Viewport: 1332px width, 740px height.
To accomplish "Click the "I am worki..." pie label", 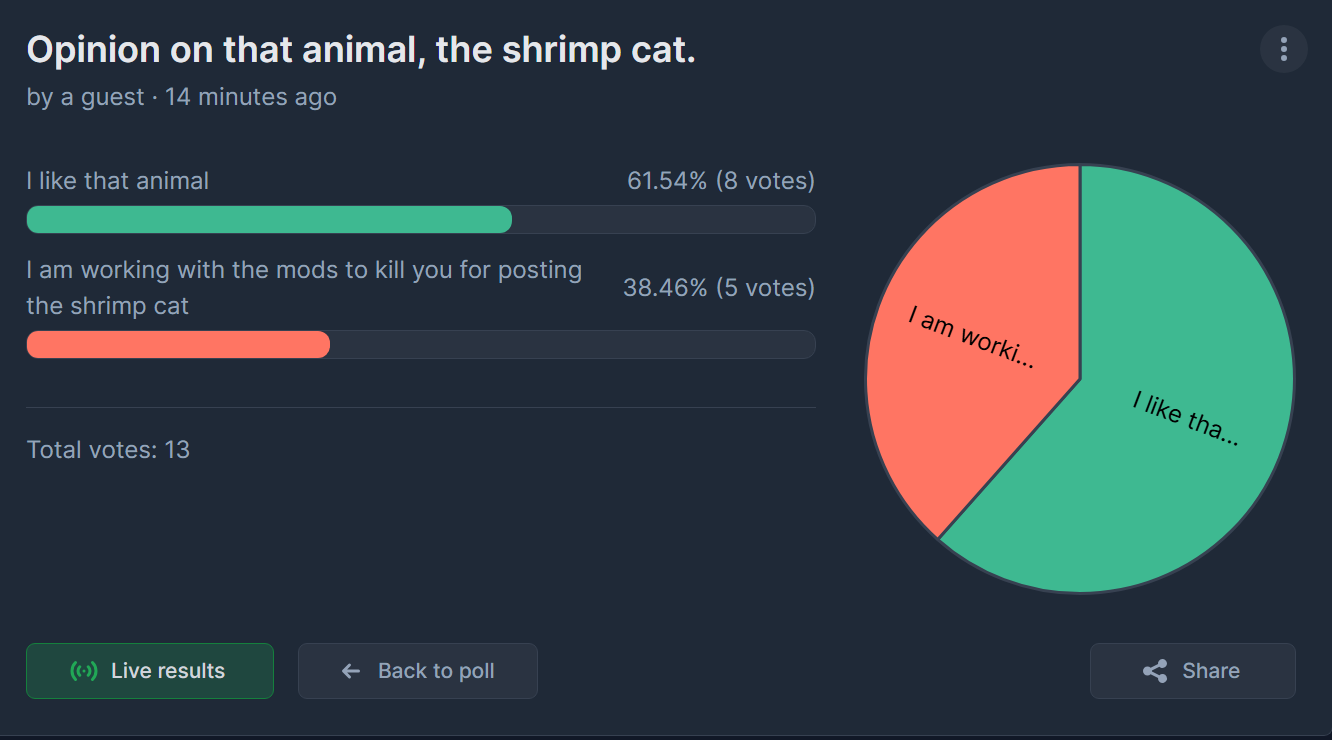I will coord(972,338).
